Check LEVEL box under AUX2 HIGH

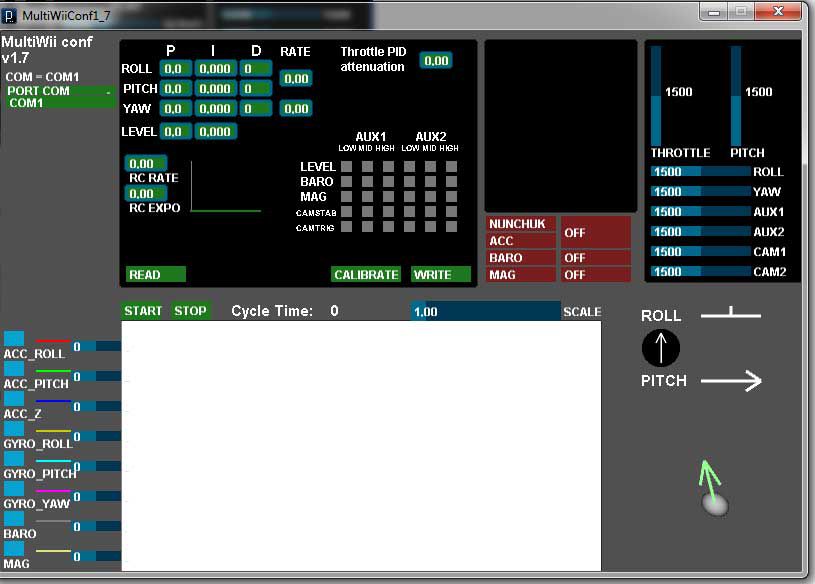pyautogui.click(x=451, y=166)
